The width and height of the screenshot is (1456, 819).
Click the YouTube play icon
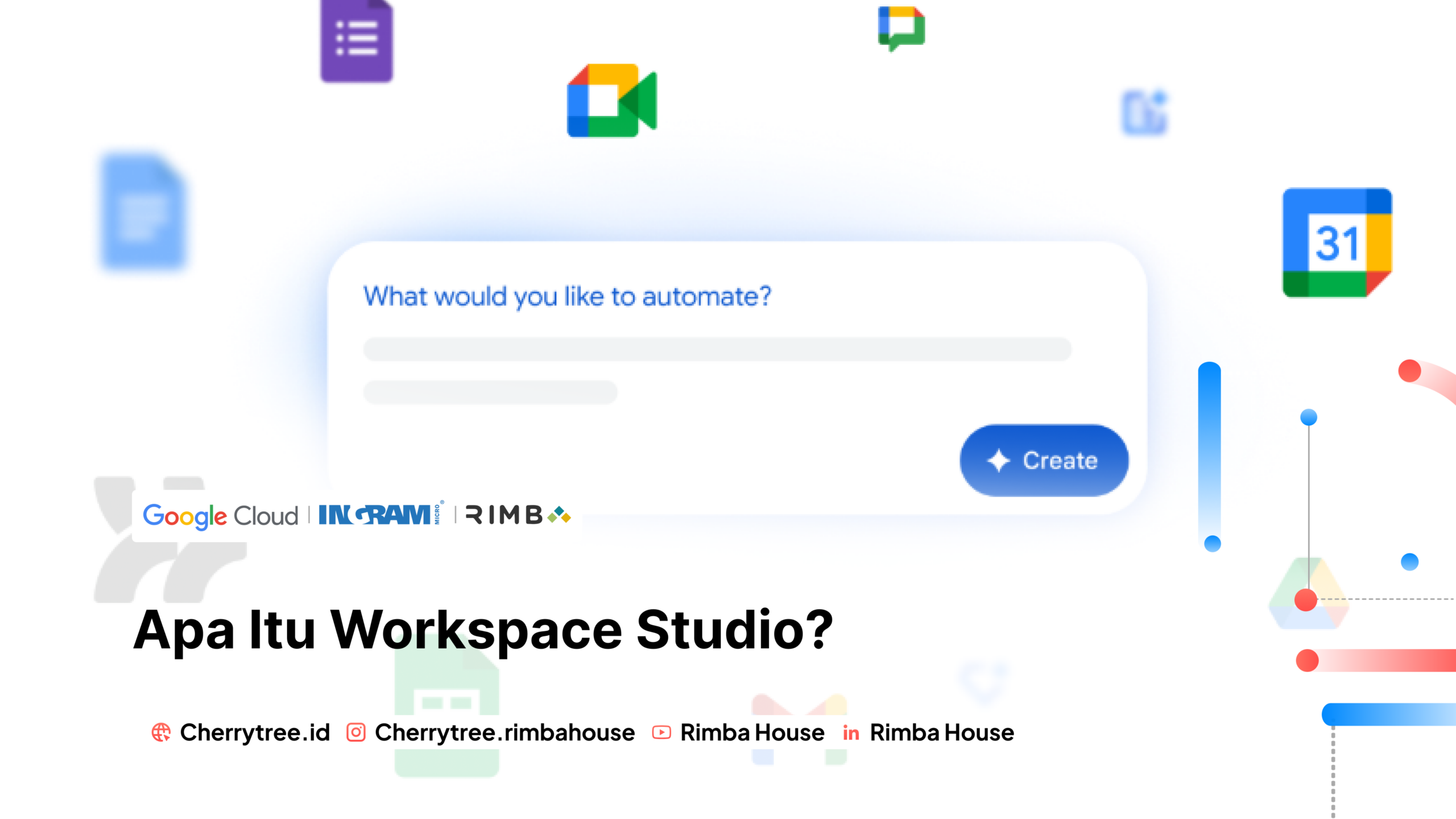[661, 733]
